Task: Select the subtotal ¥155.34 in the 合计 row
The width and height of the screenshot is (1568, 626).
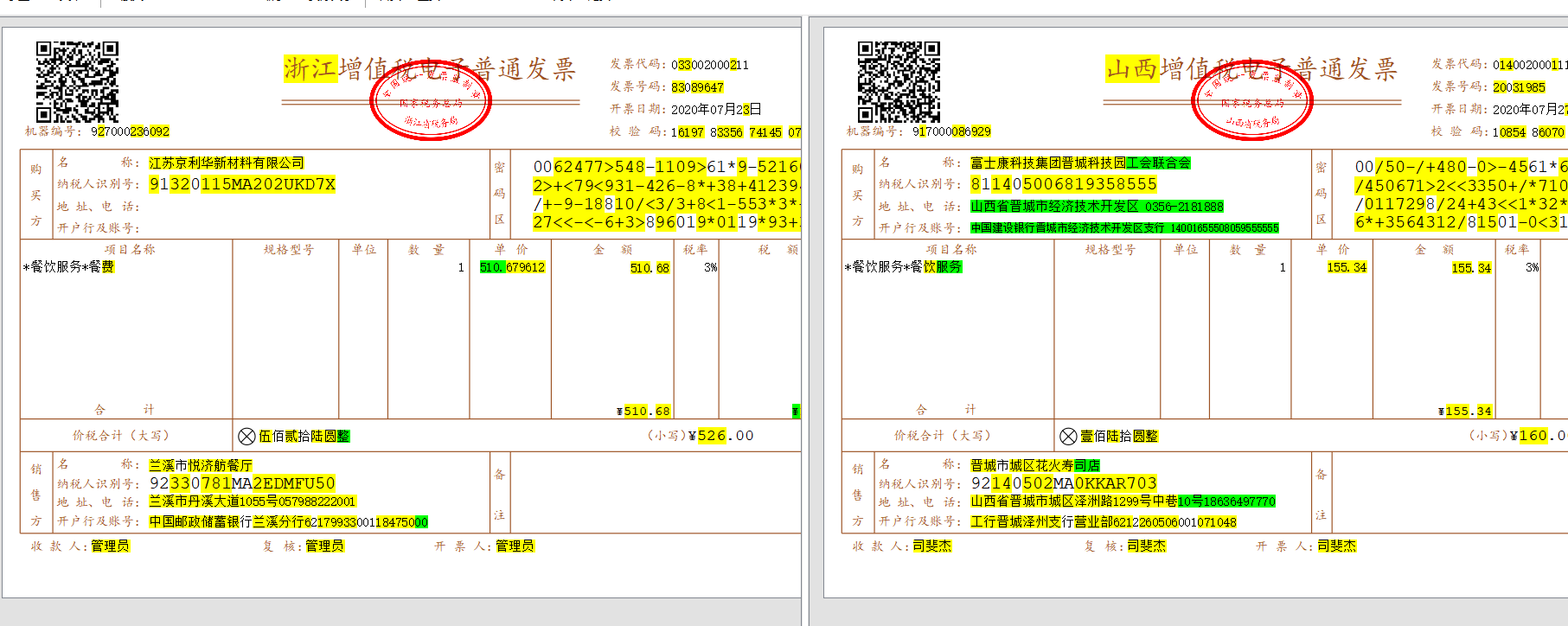Action: [x=1464, y=412]
